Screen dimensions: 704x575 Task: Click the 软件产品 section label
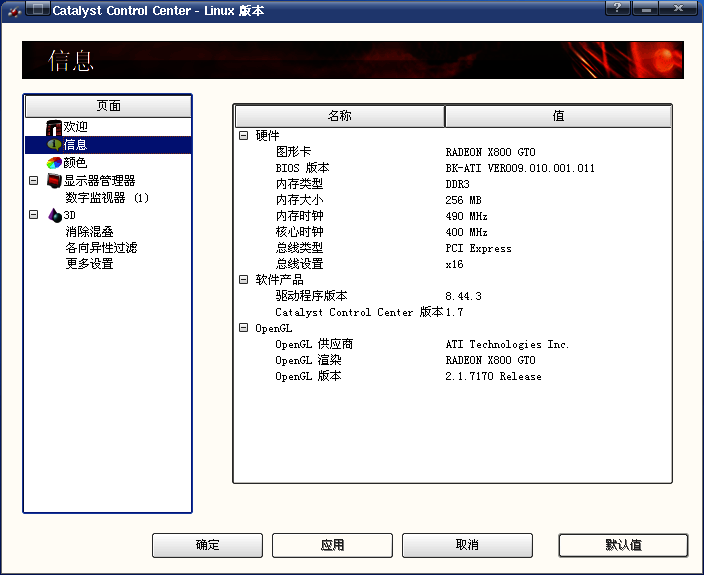(x=279, y=280)
